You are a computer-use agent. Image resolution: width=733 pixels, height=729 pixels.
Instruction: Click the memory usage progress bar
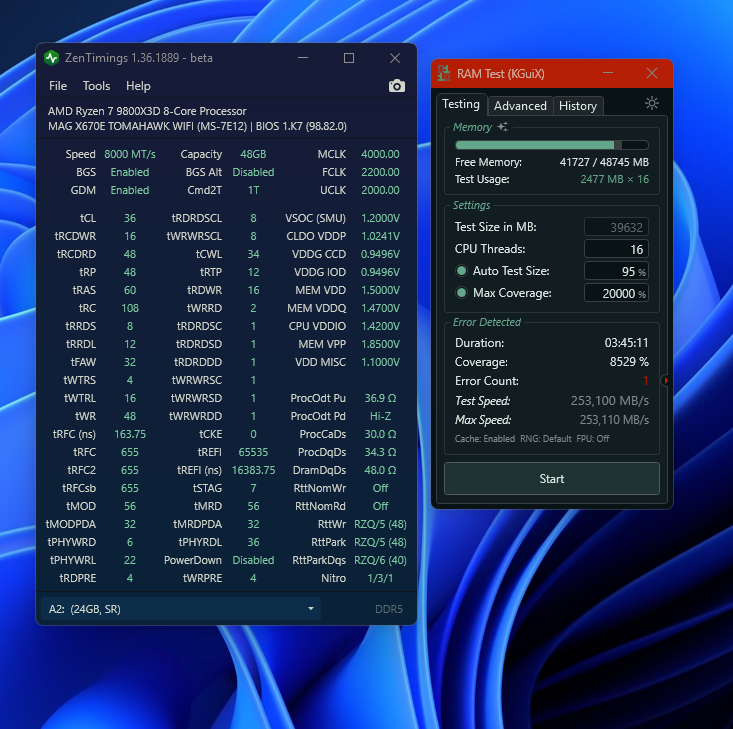(x=552, y=145)
